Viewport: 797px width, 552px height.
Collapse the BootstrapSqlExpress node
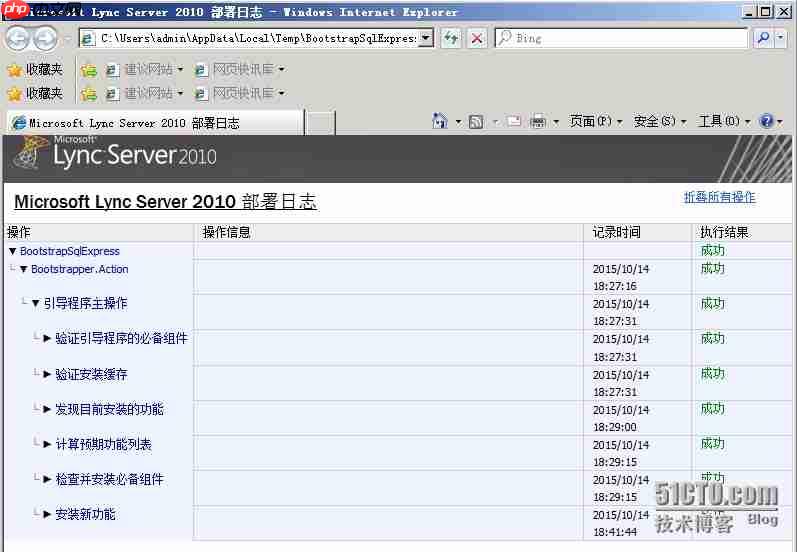click(x=13, y=251)
